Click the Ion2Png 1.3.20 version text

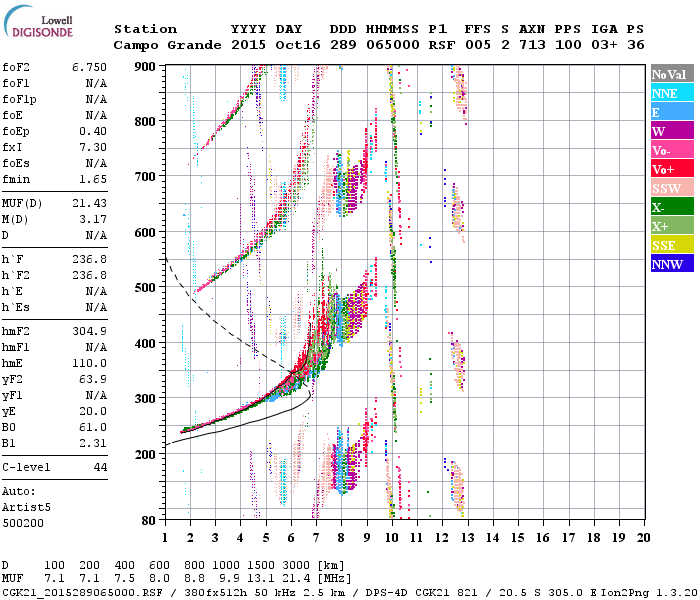pyautogui.click(x=649, y=593)
